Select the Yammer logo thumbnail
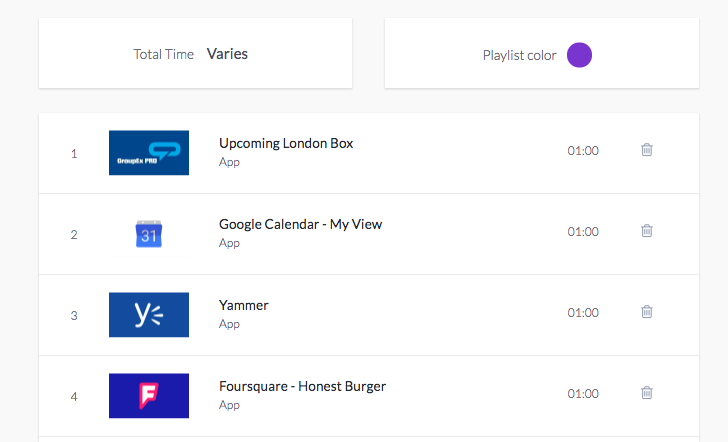This screenshot has height=442, width=728. click(149, 315)
